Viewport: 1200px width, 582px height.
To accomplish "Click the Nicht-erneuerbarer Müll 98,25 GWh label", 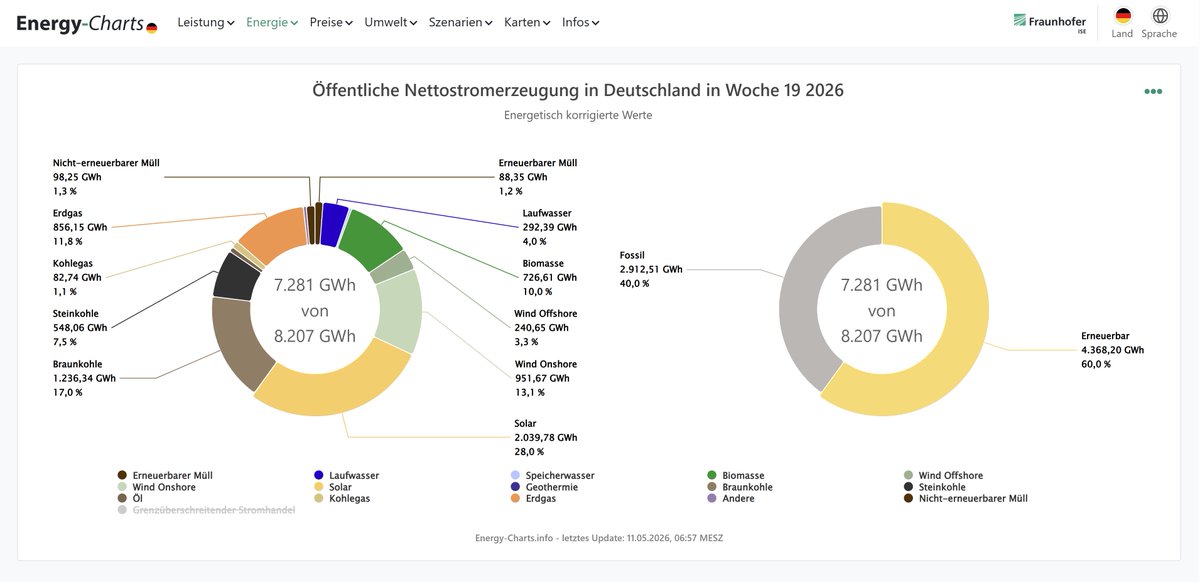I will click(106, 176).
